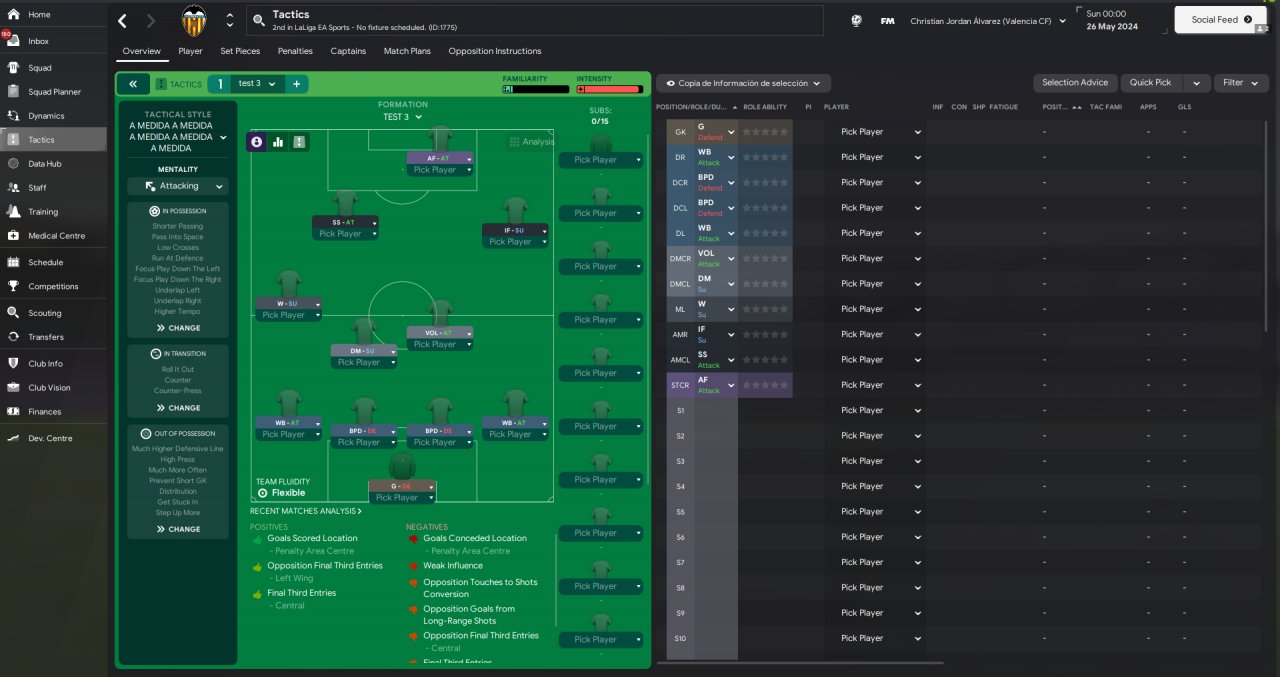The height and width of the screenshot is (677, 1280).
Task: Open the Social Feed
Action: click(x=1219, y=20)
